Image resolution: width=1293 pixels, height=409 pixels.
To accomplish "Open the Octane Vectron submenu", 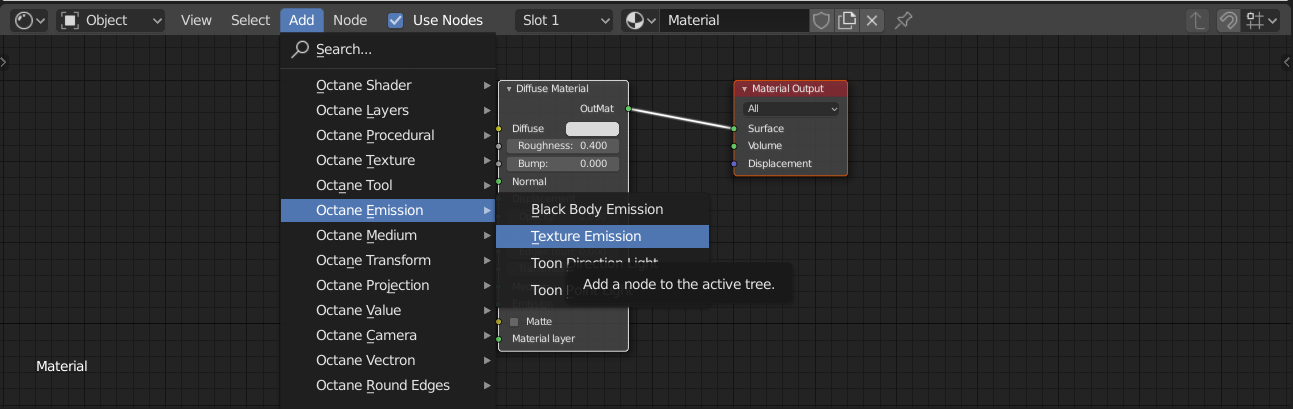I will pyautogui.click(x=388, y=360).
